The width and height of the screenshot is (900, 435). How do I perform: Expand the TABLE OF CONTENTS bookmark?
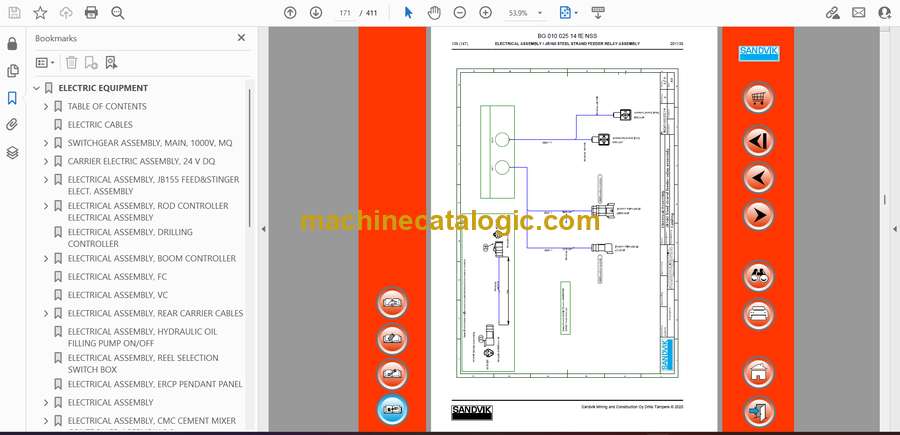coord(46,107)
